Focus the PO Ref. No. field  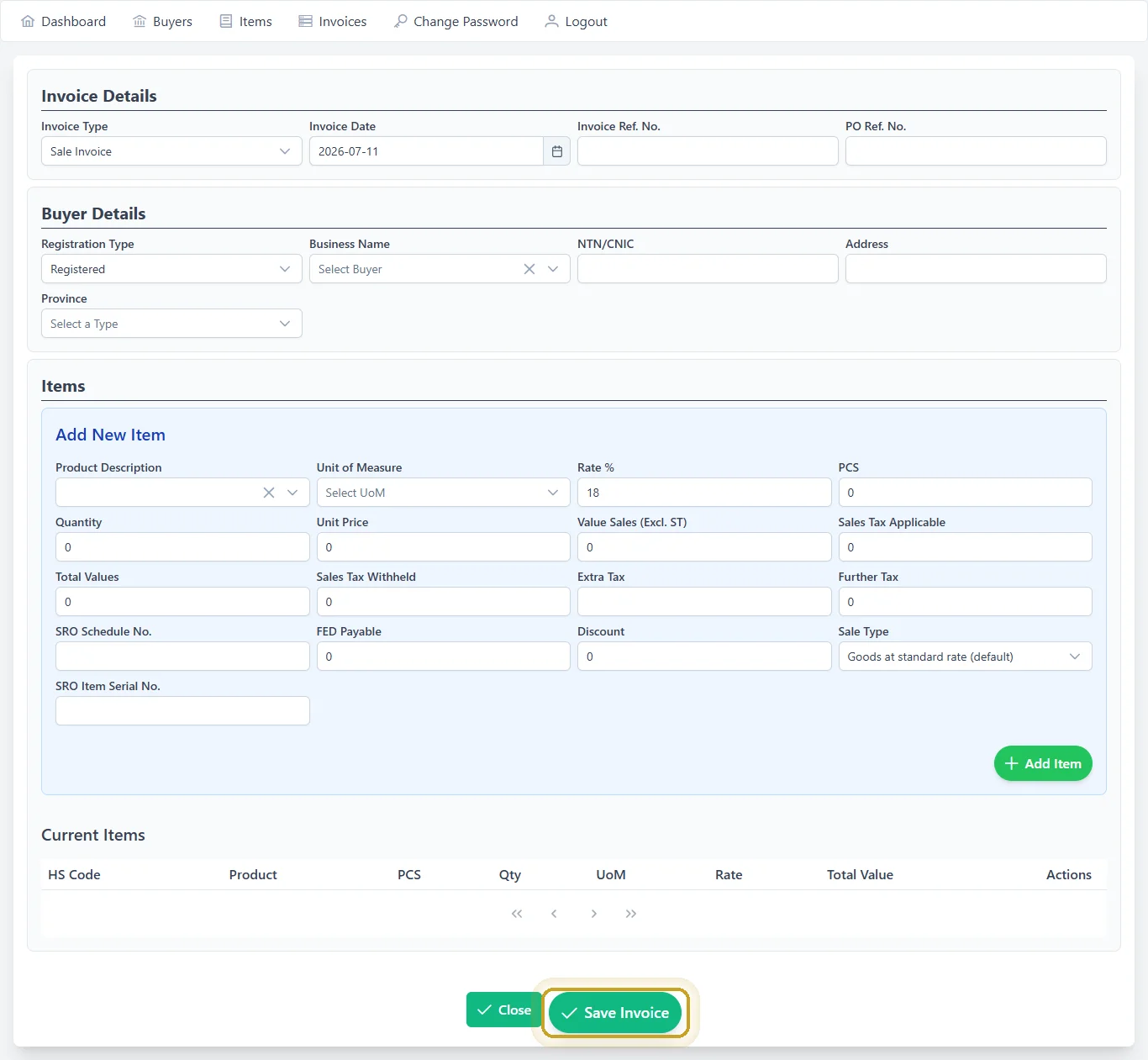(x=976, y=151)
